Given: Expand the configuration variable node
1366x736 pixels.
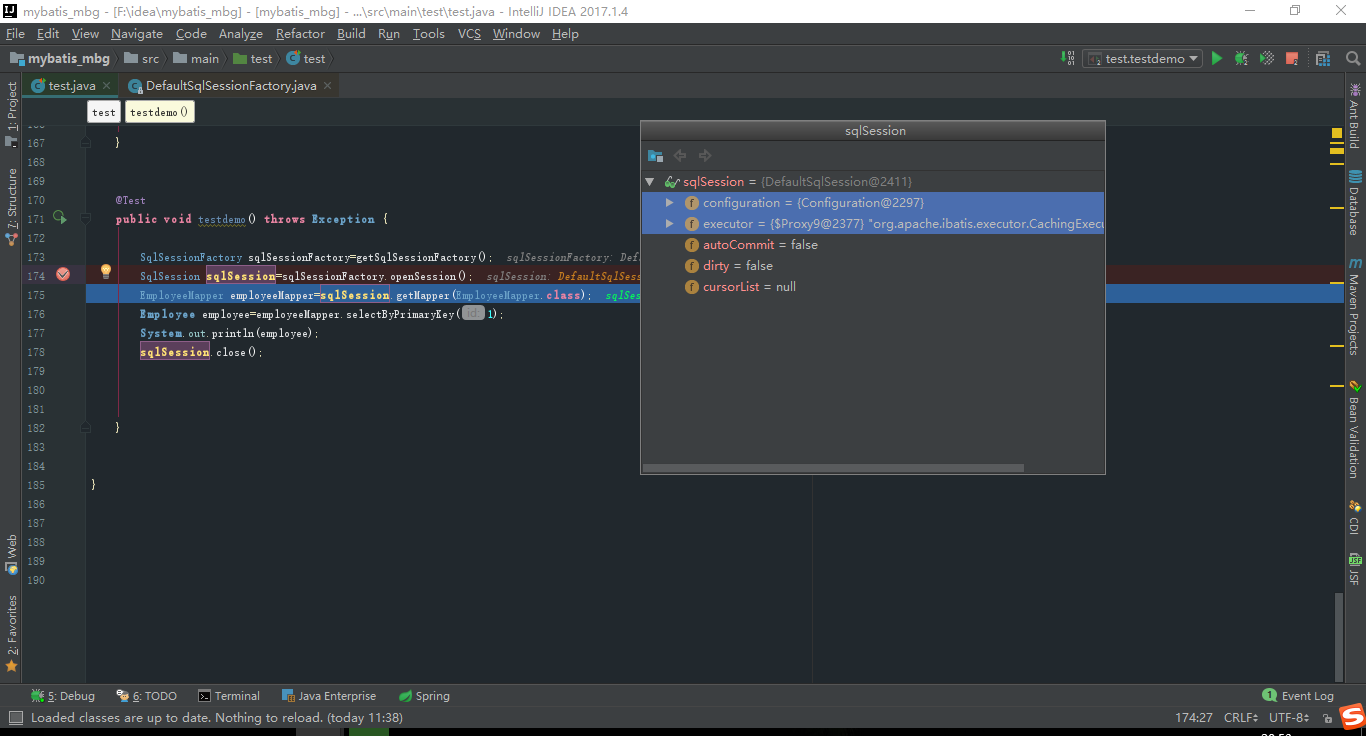Looking at the screenshot, I should tap(670, 202).
